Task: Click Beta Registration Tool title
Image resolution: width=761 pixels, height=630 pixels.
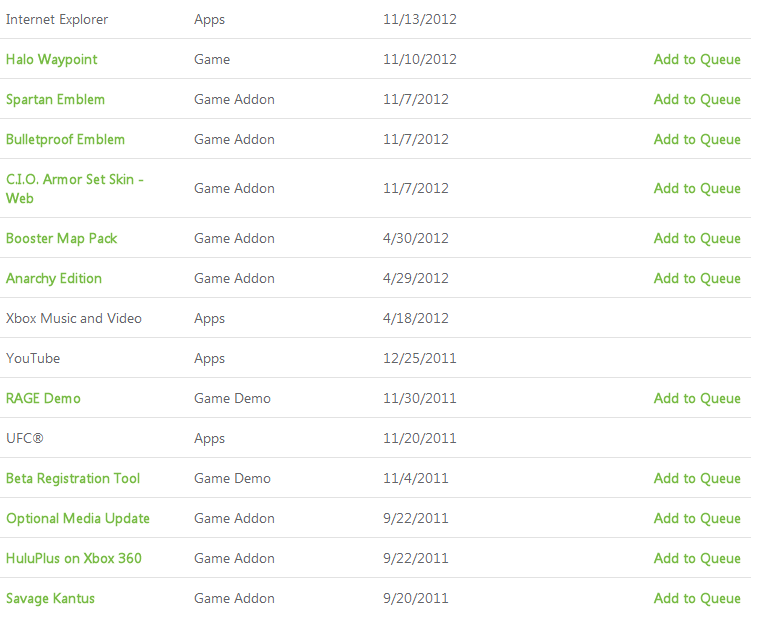Action: click(x=73, y=478)
